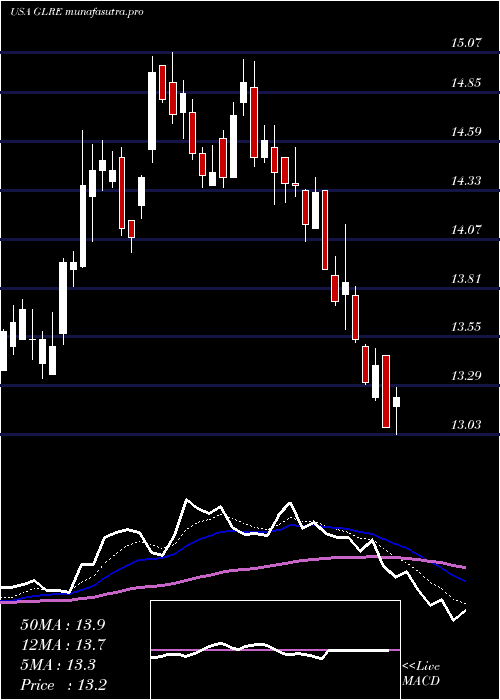
Task: Click the '<<Live MACD' label
Action: (421, 674)
